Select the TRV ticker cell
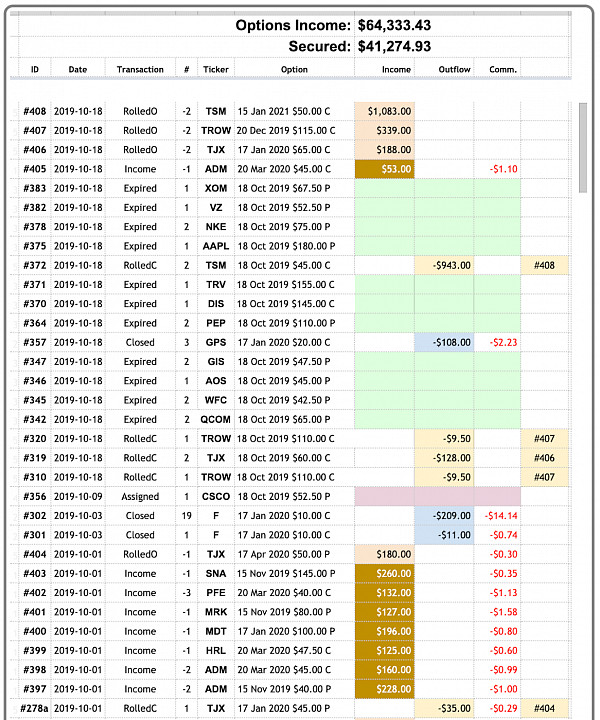Image resolution: width=600 pixels, height=720 pixels. point(216,285)
